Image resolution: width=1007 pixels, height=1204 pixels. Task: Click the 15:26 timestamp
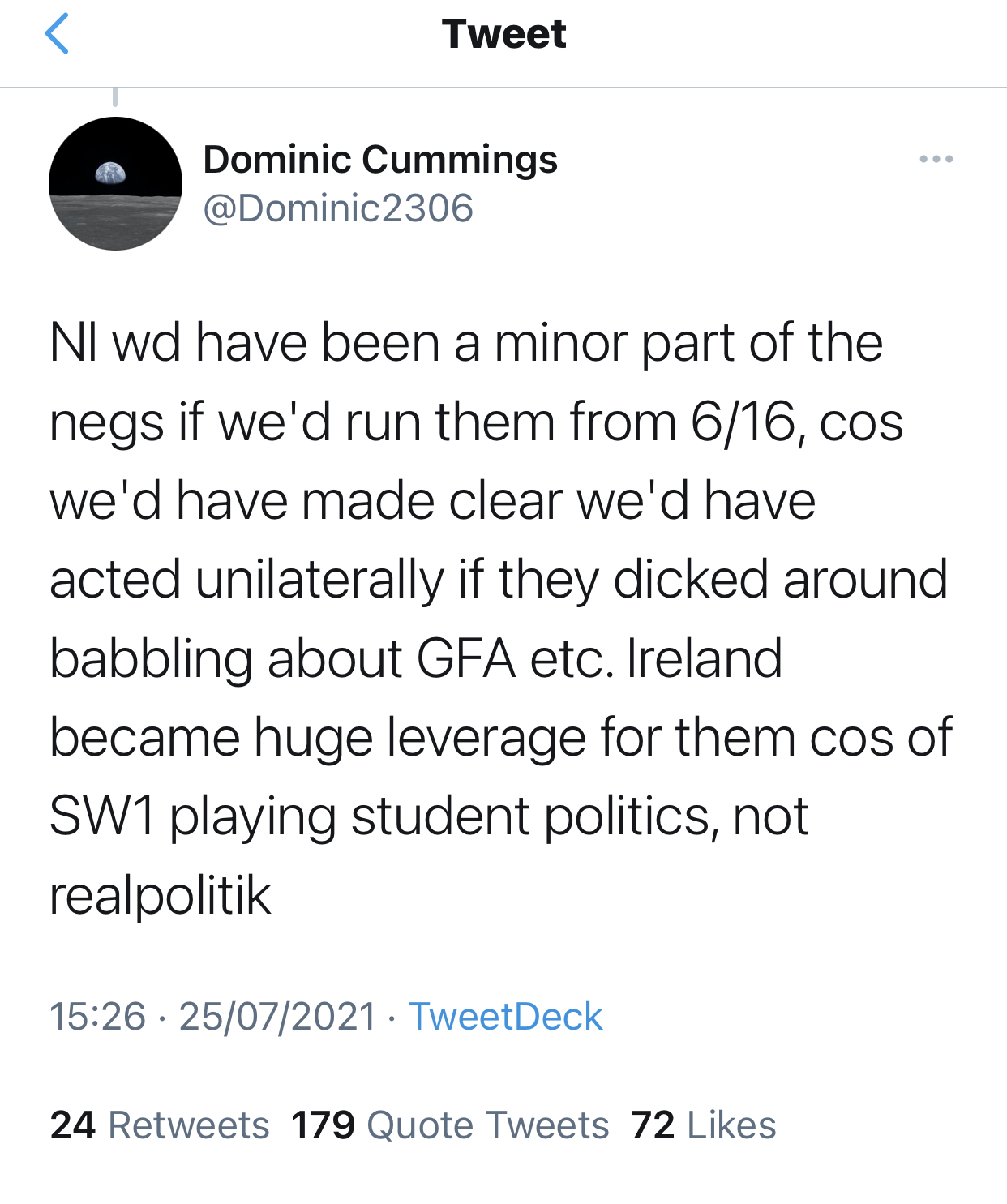click(97, 1017)
